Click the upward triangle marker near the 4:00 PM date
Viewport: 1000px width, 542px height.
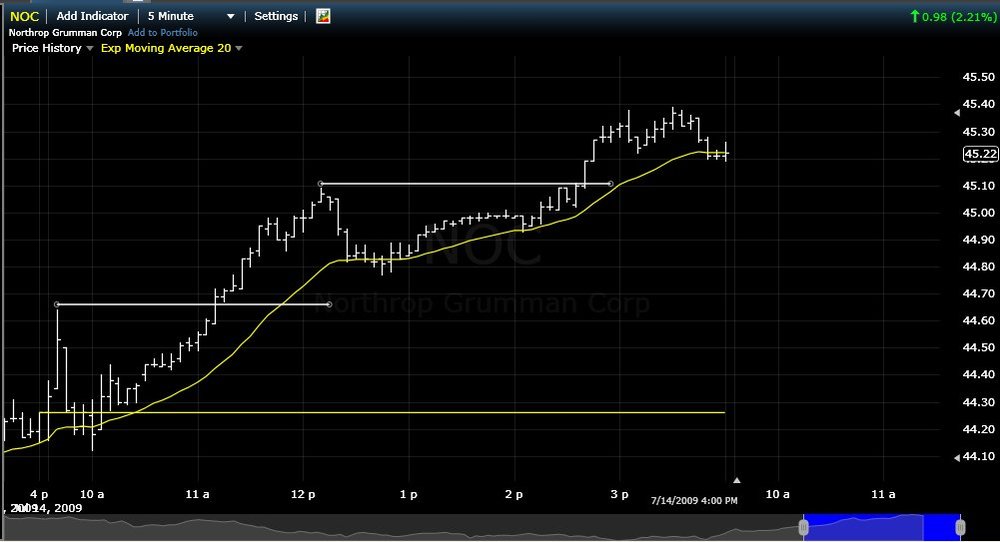pyautogui.click(x=737, y=480)
